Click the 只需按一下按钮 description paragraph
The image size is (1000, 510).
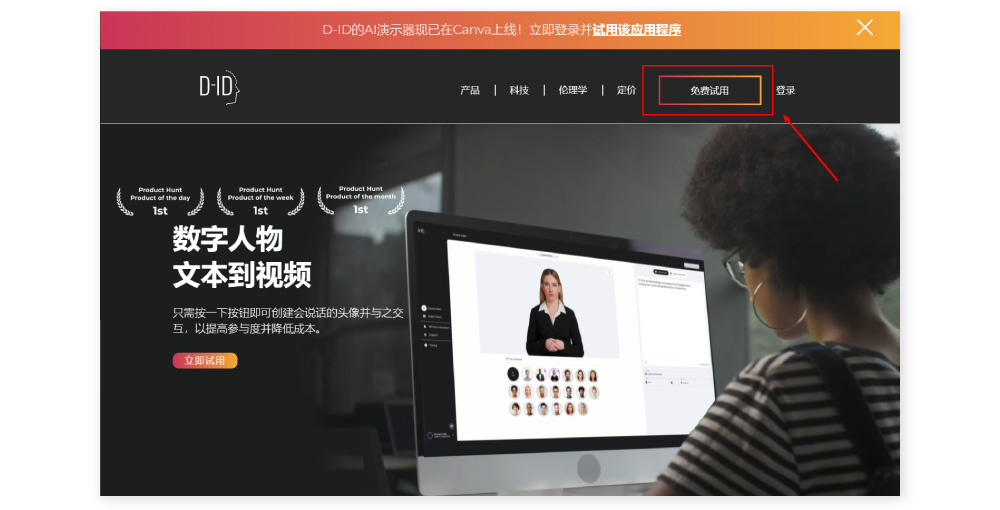tap(288, 321)
